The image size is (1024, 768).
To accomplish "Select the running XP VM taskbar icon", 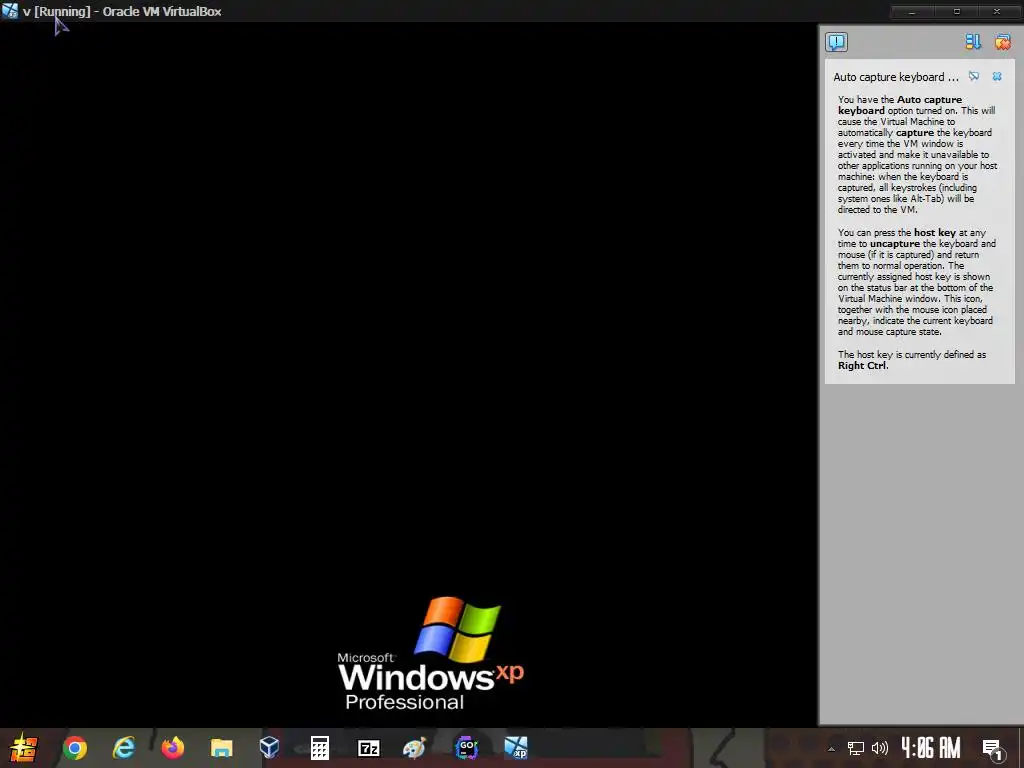I will coord(515,748).
